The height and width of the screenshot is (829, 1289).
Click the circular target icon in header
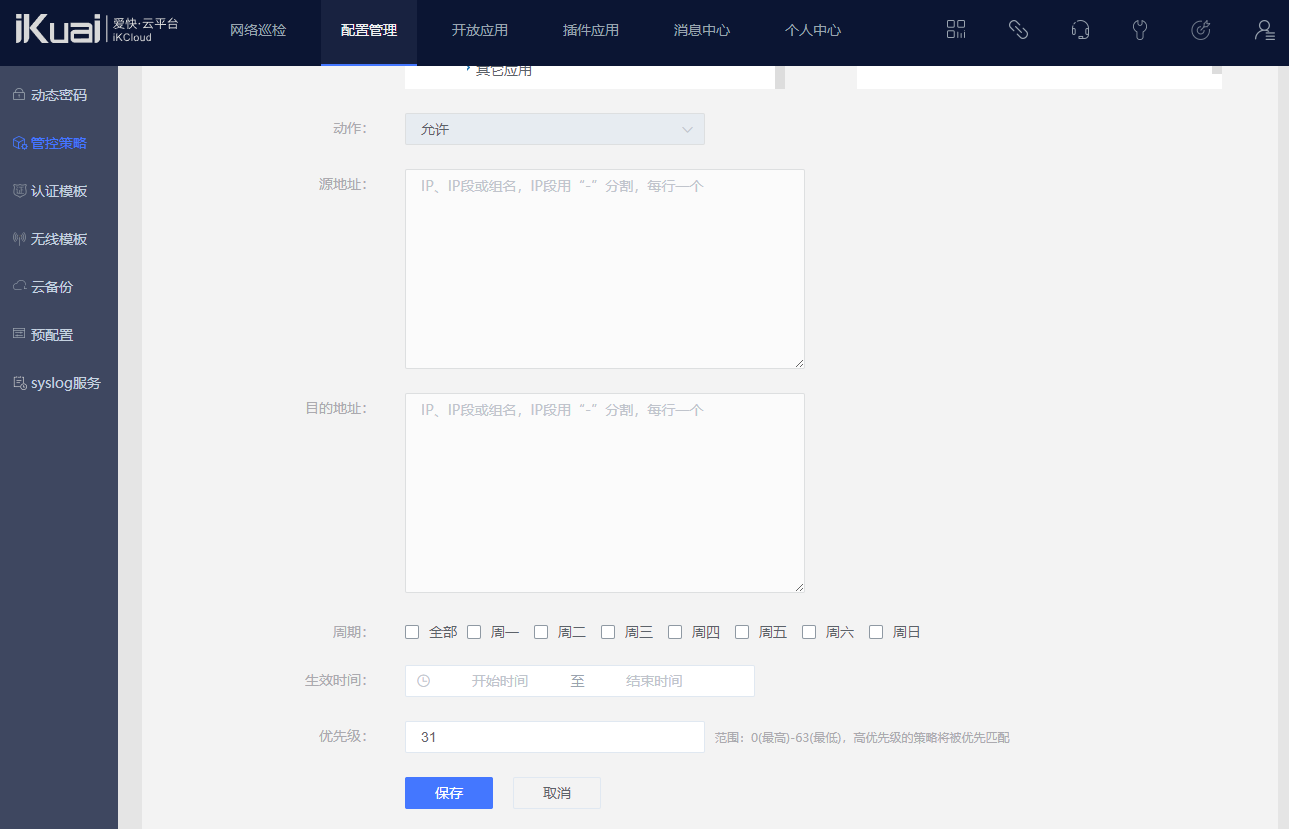(x=1201, y=30)
